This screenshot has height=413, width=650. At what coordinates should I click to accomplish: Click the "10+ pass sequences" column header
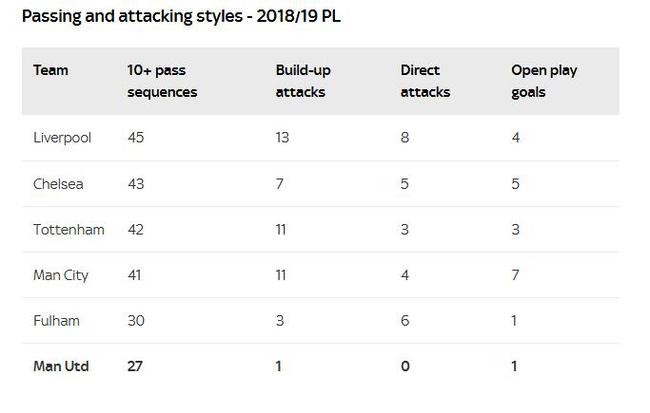tap(162, 81)
